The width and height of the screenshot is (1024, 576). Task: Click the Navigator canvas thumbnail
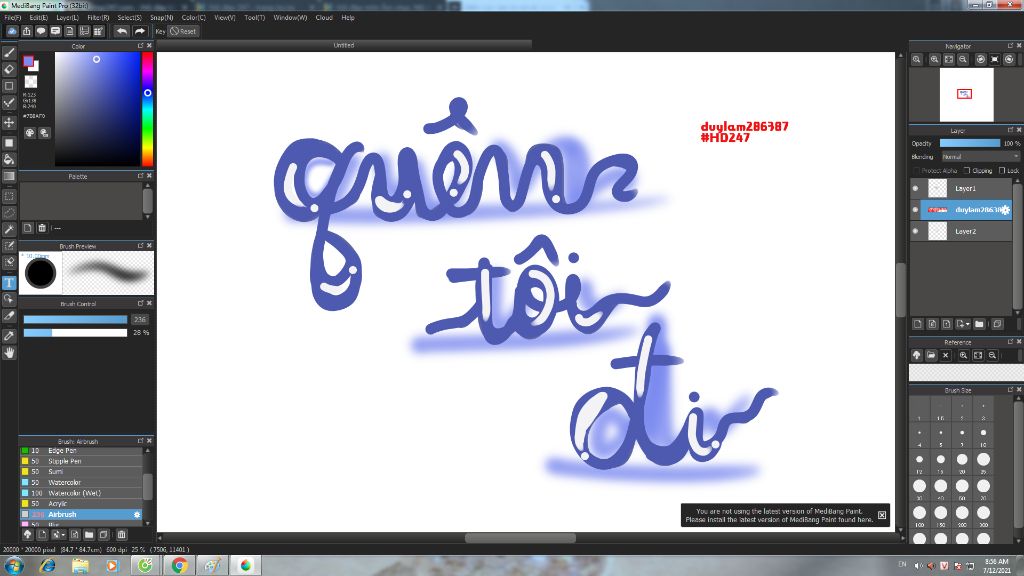(966, 95)
